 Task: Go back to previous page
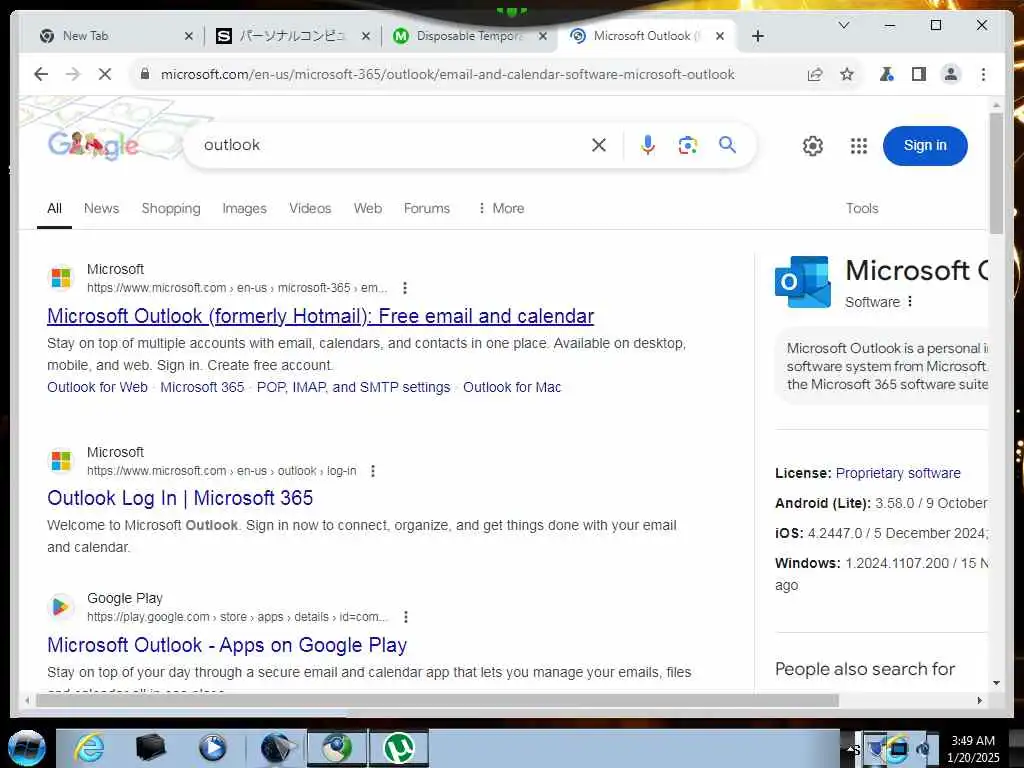pyautogui.click(x=40, y=74)
